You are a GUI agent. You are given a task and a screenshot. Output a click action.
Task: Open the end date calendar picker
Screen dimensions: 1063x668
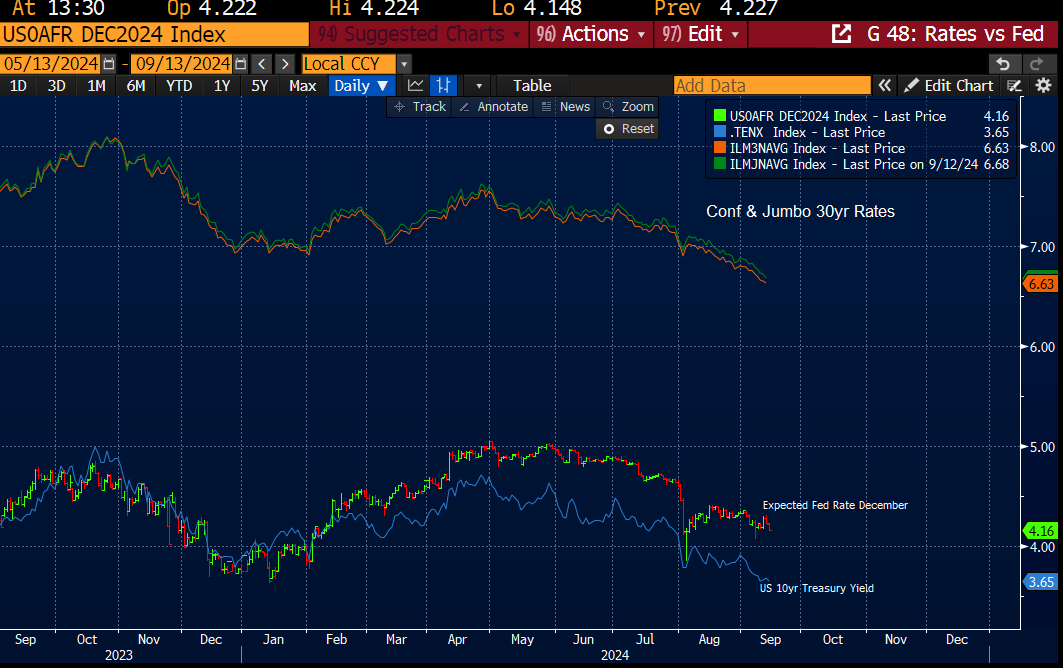(237, 63)
